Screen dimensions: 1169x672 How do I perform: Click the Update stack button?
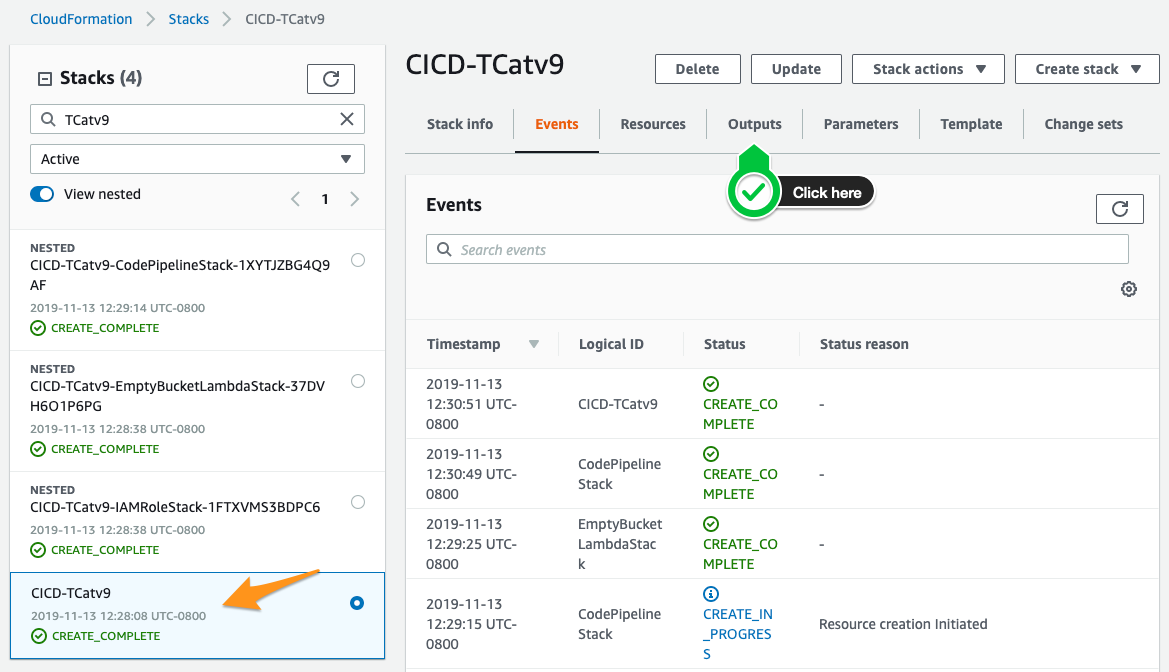pos(796,69)
